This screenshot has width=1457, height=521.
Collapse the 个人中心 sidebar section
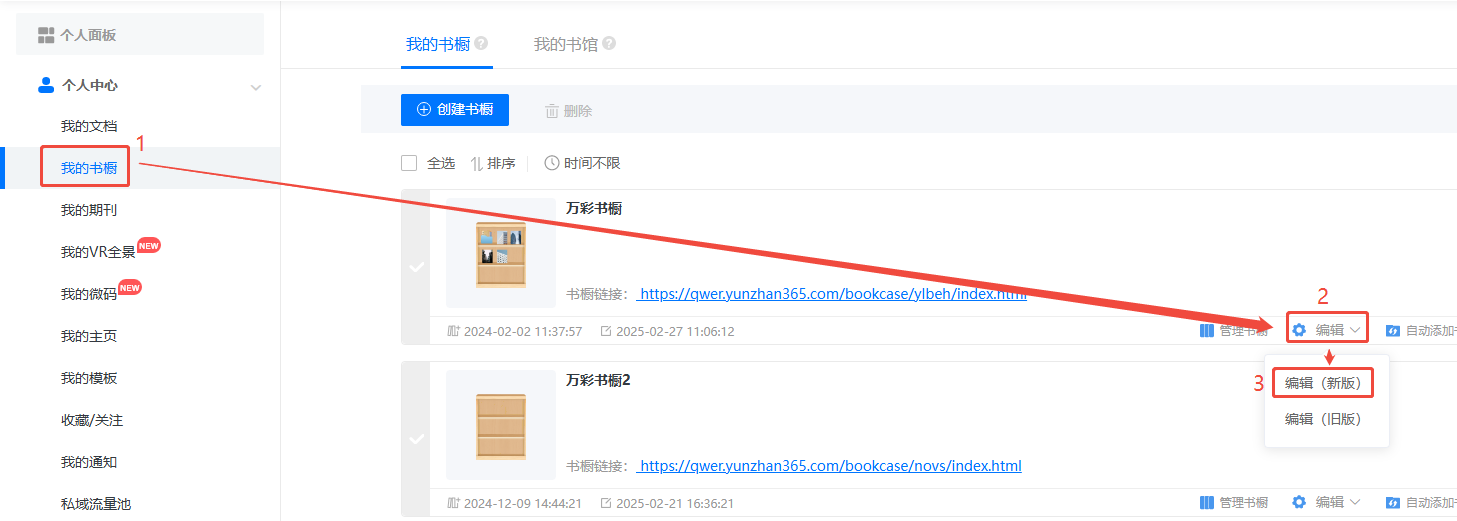255,87
